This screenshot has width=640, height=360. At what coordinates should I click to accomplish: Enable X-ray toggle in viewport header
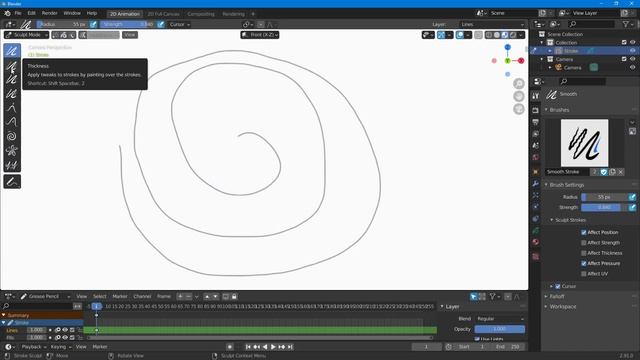478,35
